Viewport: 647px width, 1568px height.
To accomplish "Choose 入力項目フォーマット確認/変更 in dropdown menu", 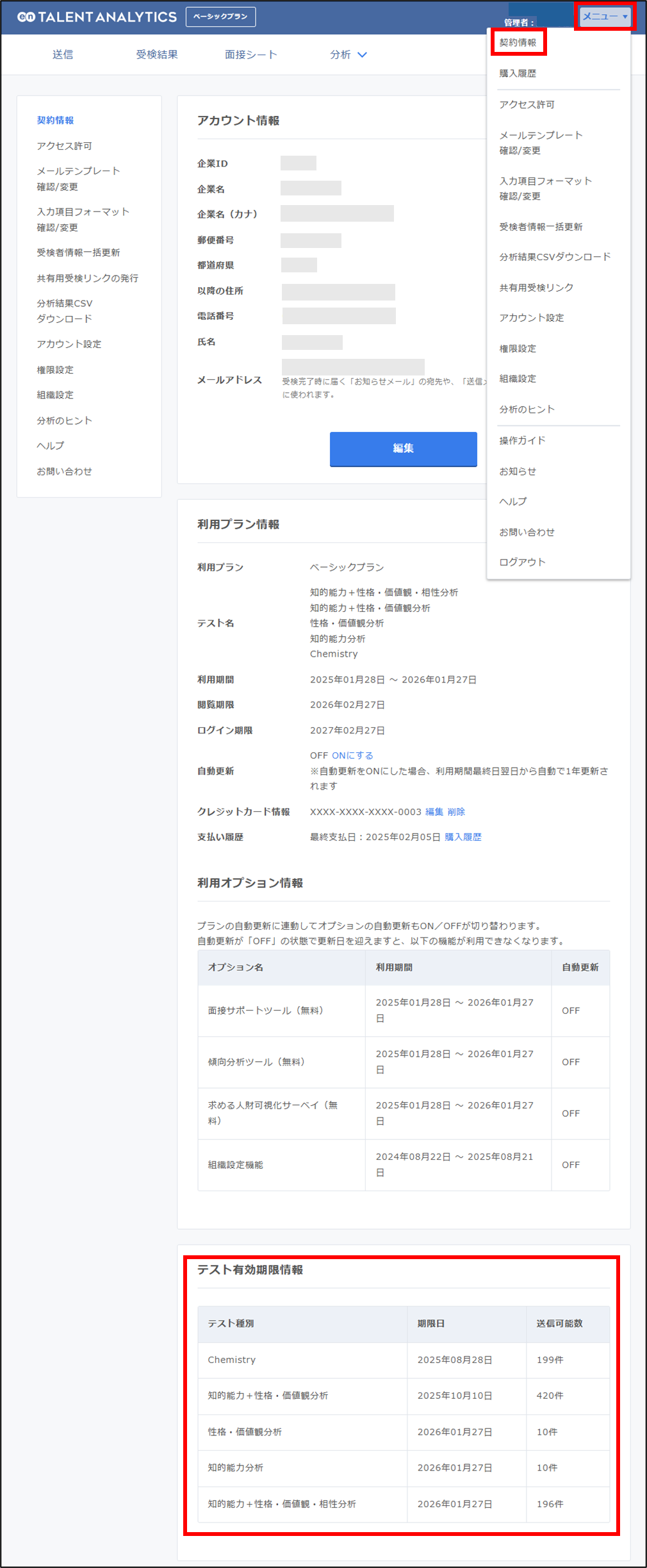I will click(x=545, y=188).
